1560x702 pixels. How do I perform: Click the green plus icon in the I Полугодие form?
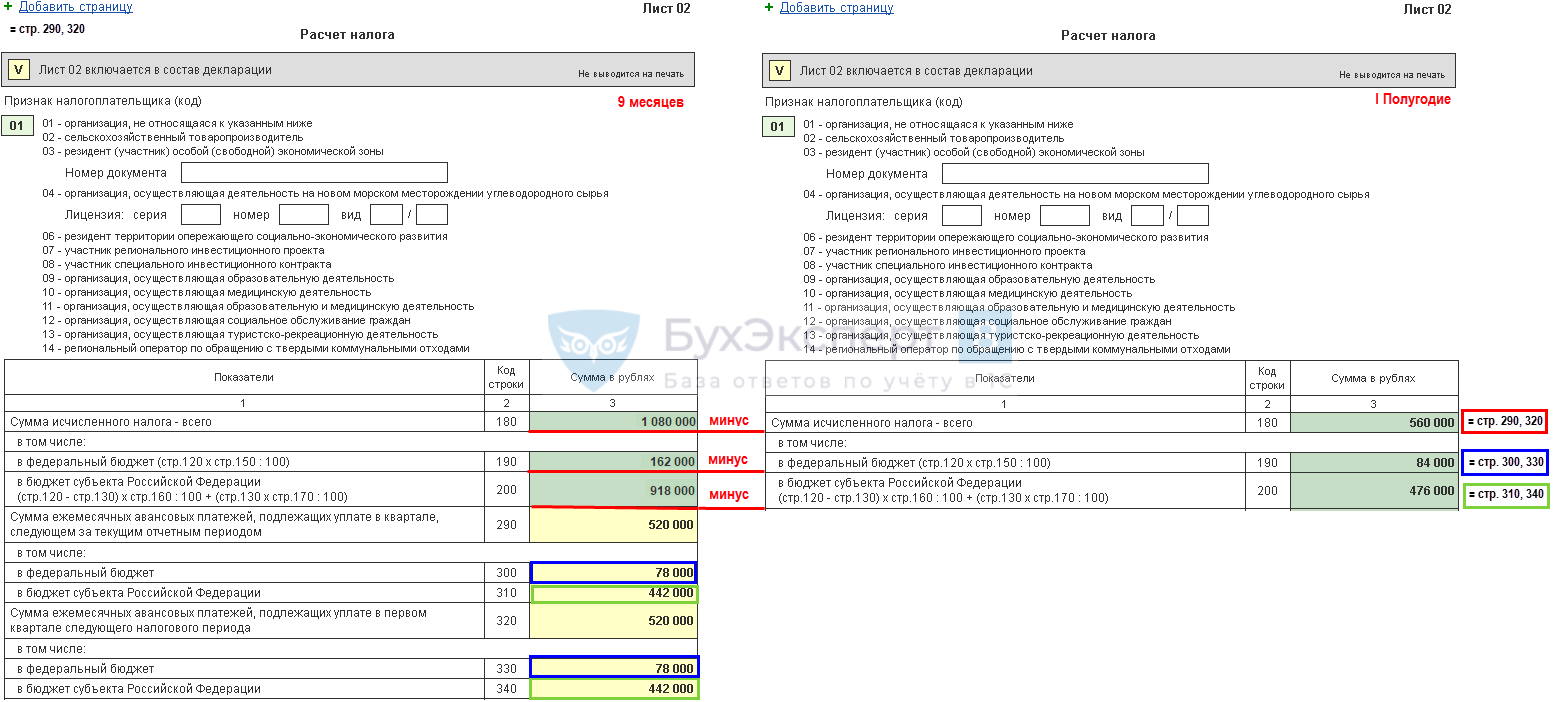click(769, 7)
